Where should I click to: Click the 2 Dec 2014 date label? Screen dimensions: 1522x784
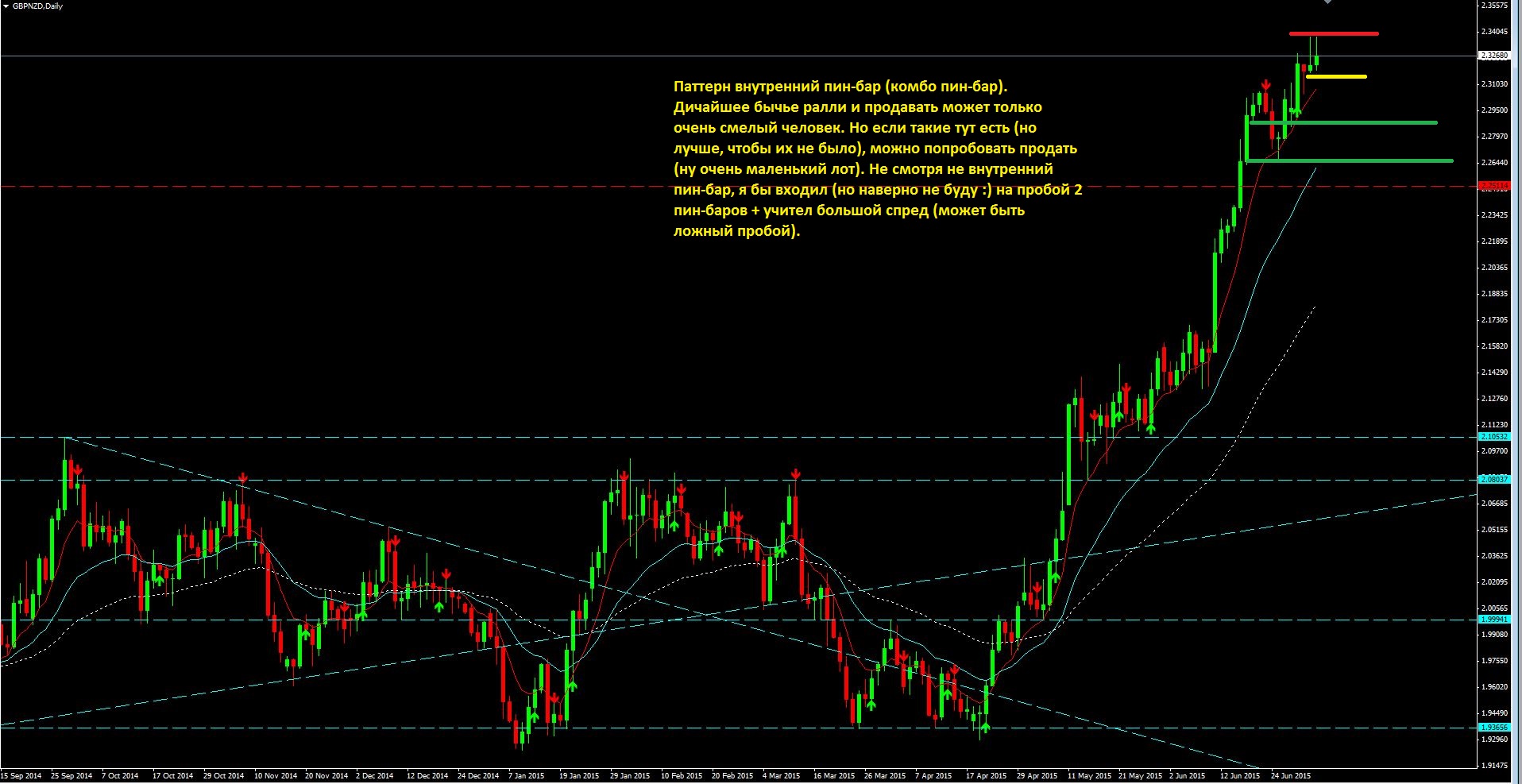(375, 776)
